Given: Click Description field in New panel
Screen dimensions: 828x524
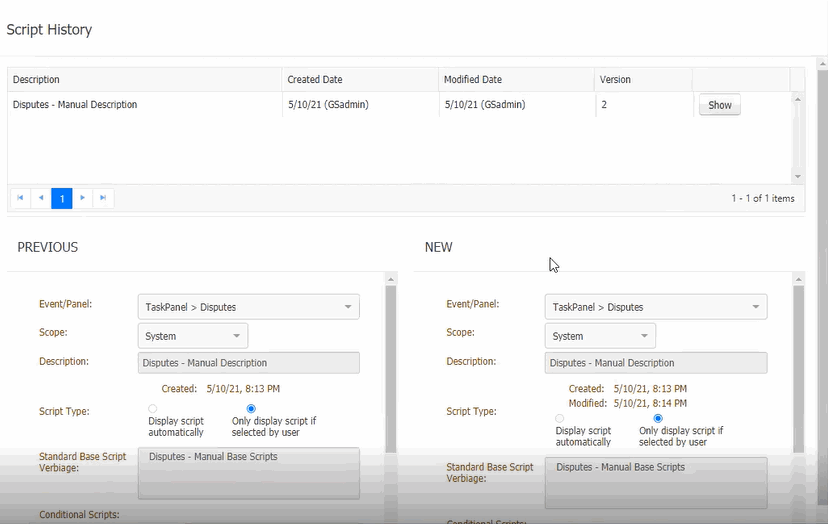Looking at the screenshot, I should point(656,363).
